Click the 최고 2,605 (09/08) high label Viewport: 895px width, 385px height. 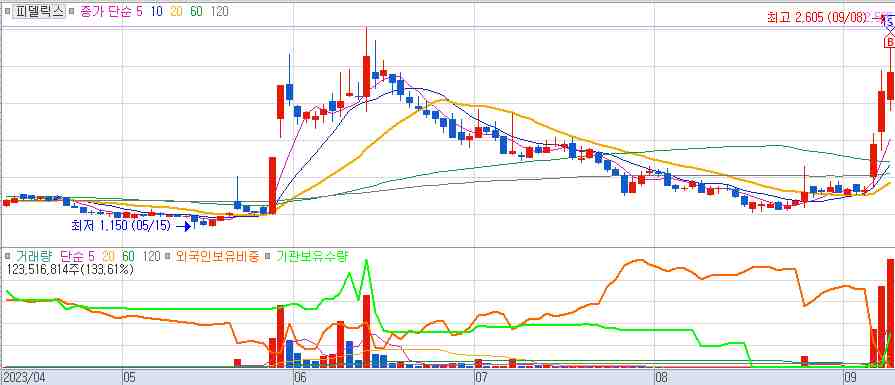(817, 18)
